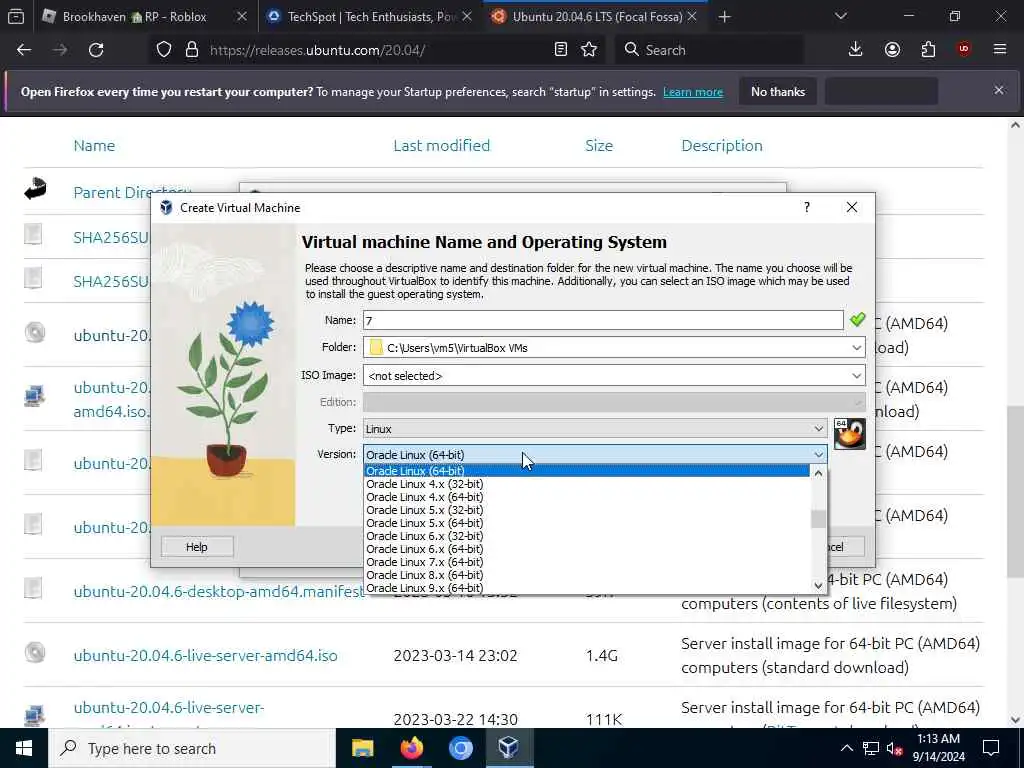Select highlighted Oracle Linux (64-bit) entry
The height and width of the screenshot is (768, 1024).
(587, 471)
